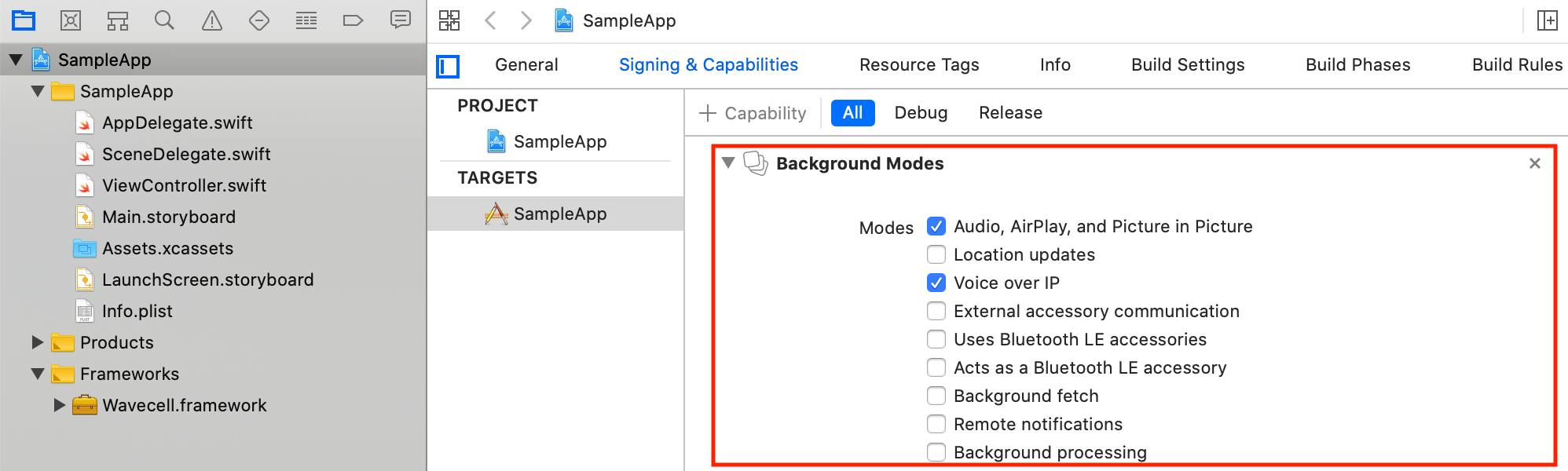The image size is (1568, 471).
Task: Open ViewController.swift
Action: [x=184, y=185]
